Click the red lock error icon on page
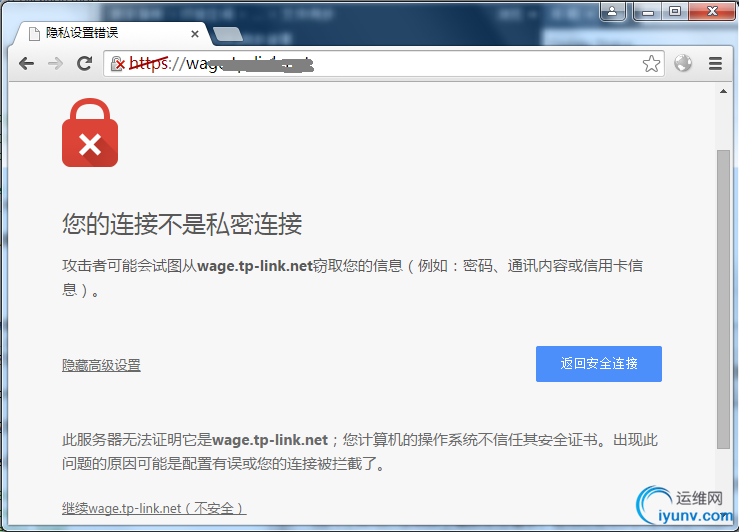Image resolution: width=739 pixels, height=532 pixels. coord(90,132)
